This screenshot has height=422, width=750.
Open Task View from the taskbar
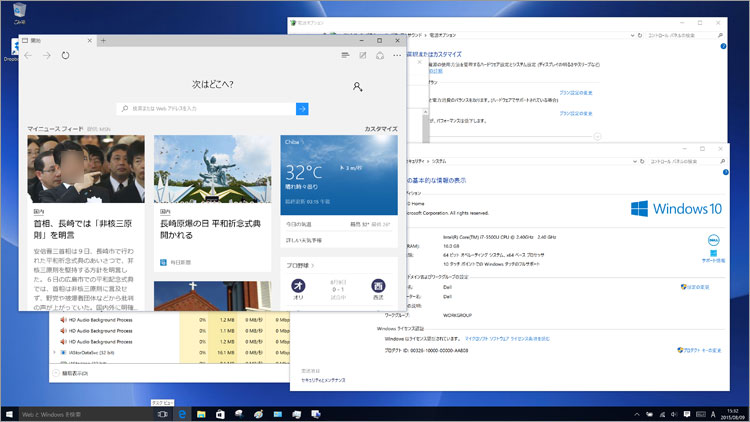(162, 413)
